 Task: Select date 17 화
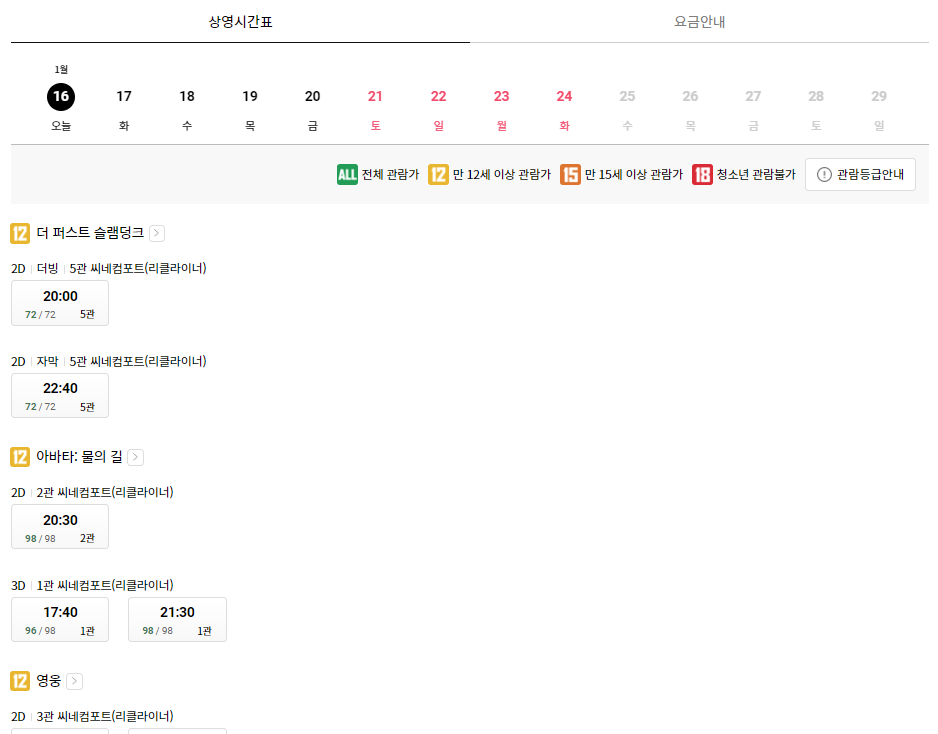click(124, 109)
